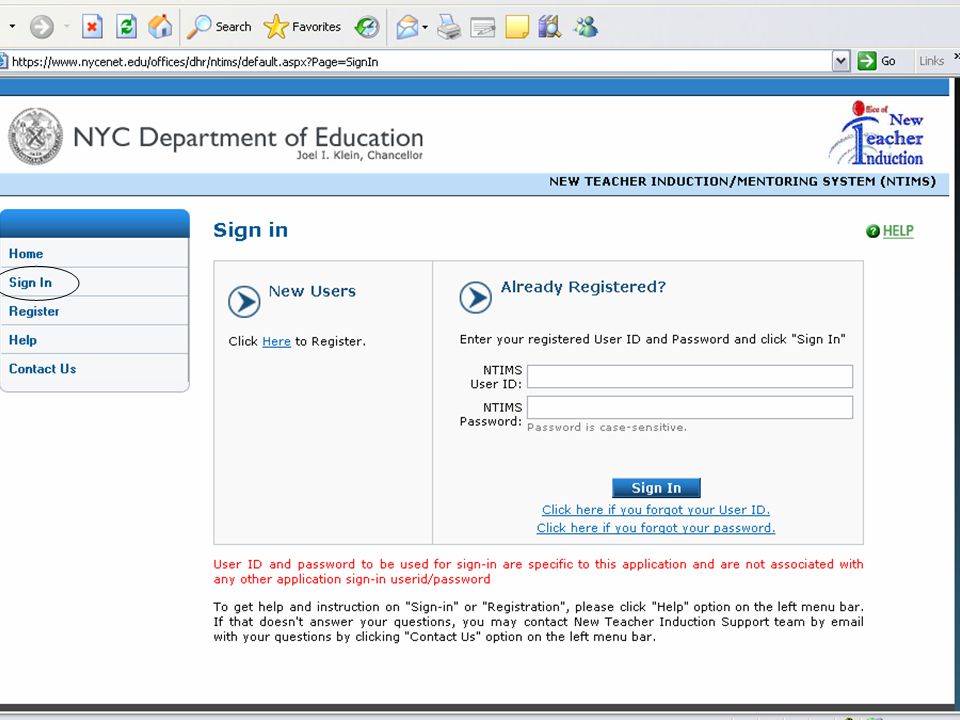Focus the NTIMS User ID field
The image size is (960, 720).
[x=689, y=377]
